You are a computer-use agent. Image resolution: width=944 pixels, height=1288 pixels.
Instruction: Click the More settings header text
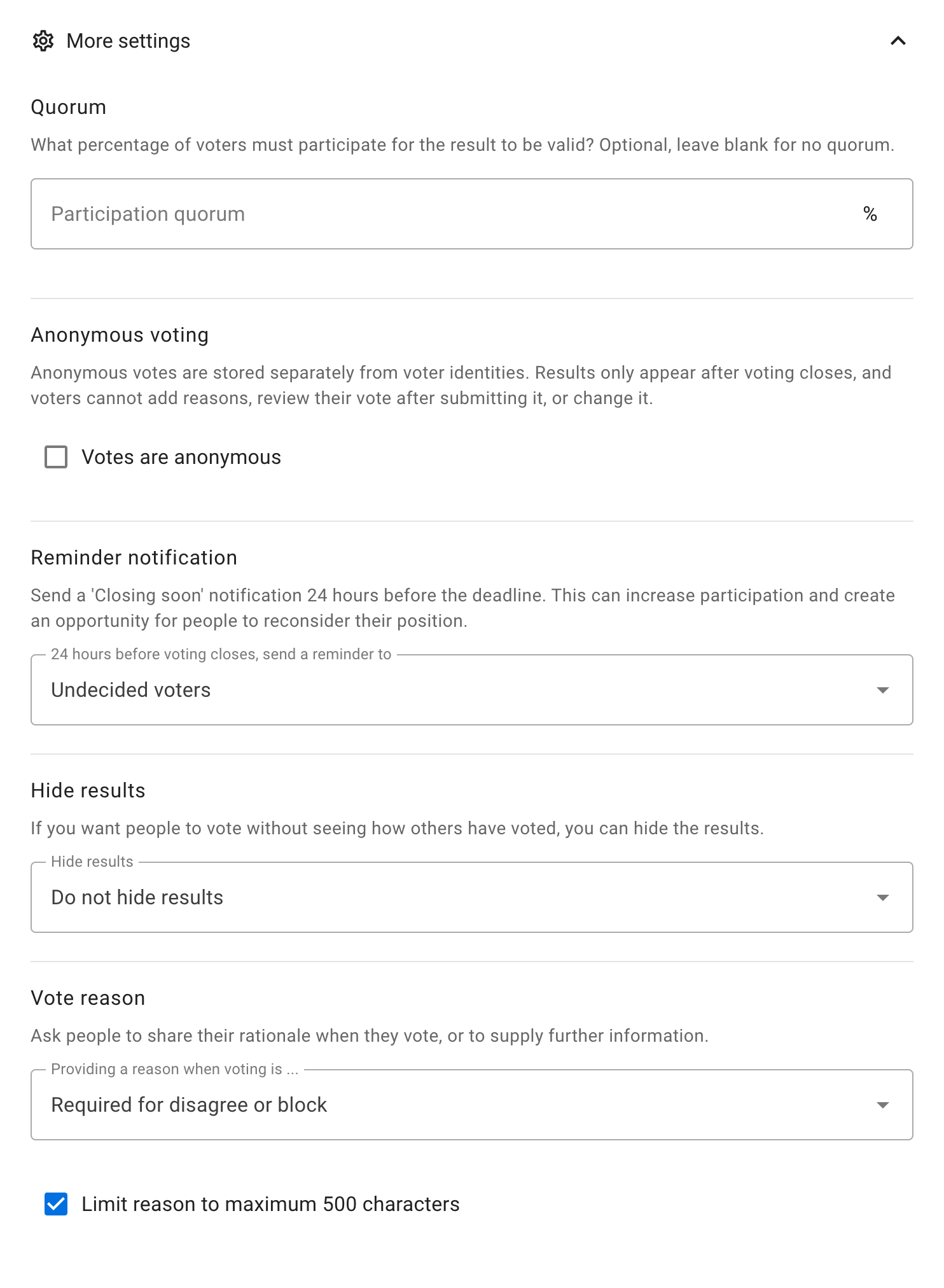point(128,41)
